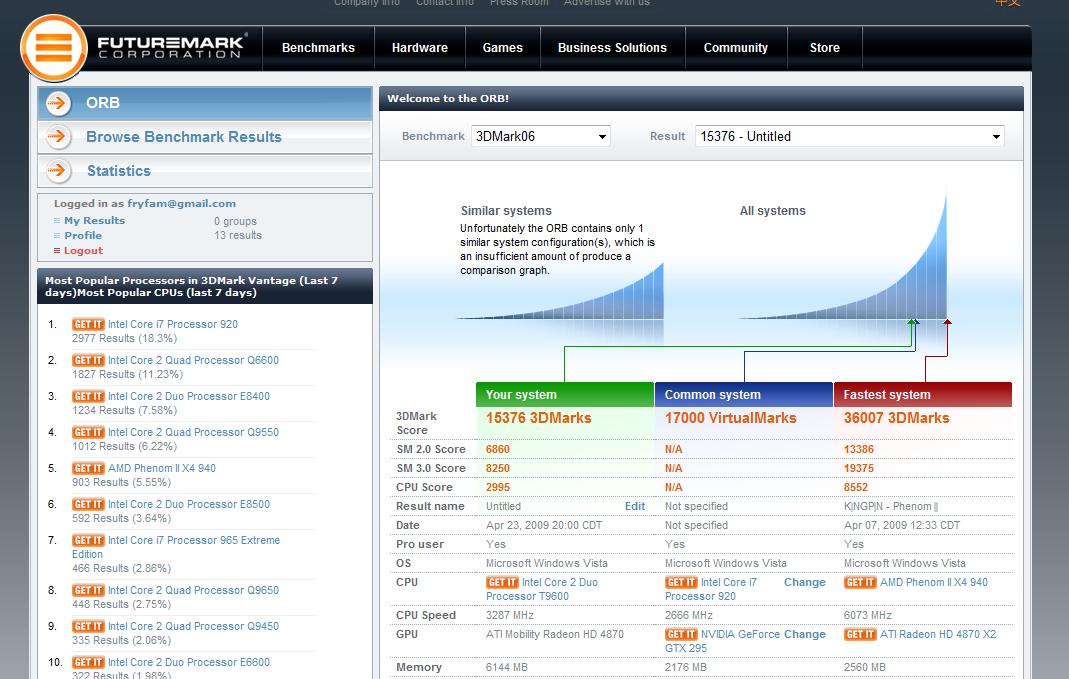
Task: Open the Statistics page
Action: click(205, 170)
